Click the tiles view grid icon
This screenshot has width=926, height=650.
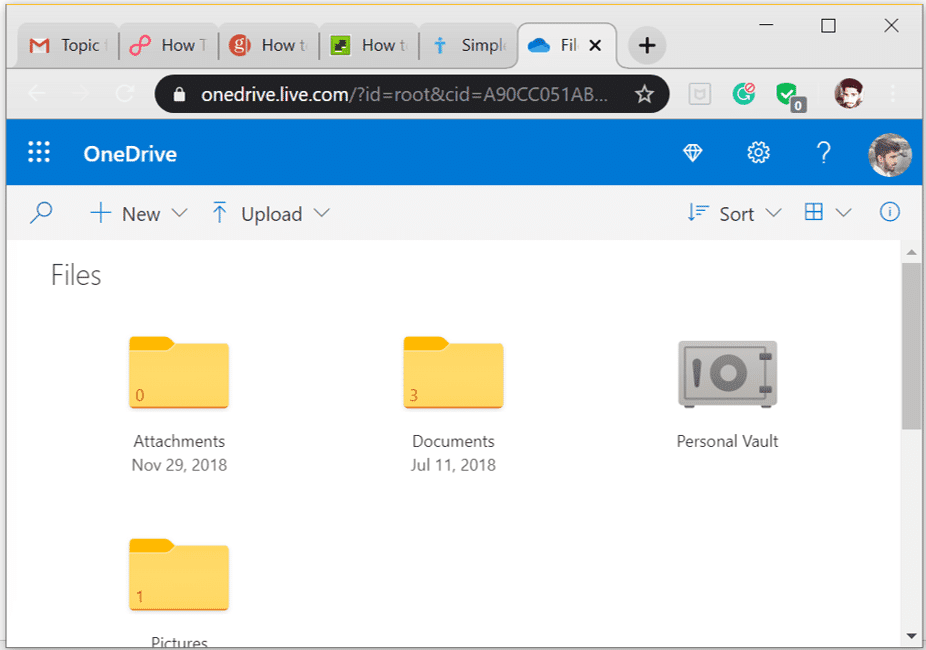tap(814, 212)
